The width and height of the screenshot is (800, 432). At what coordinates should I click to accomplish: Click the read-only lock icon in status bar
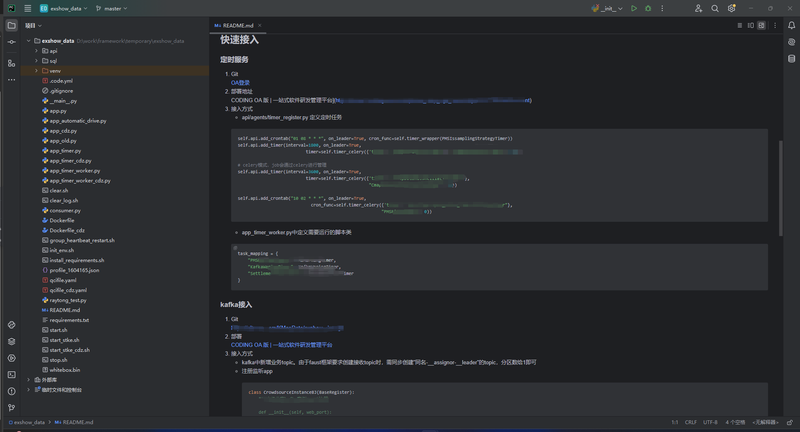(x=790, y=422)
